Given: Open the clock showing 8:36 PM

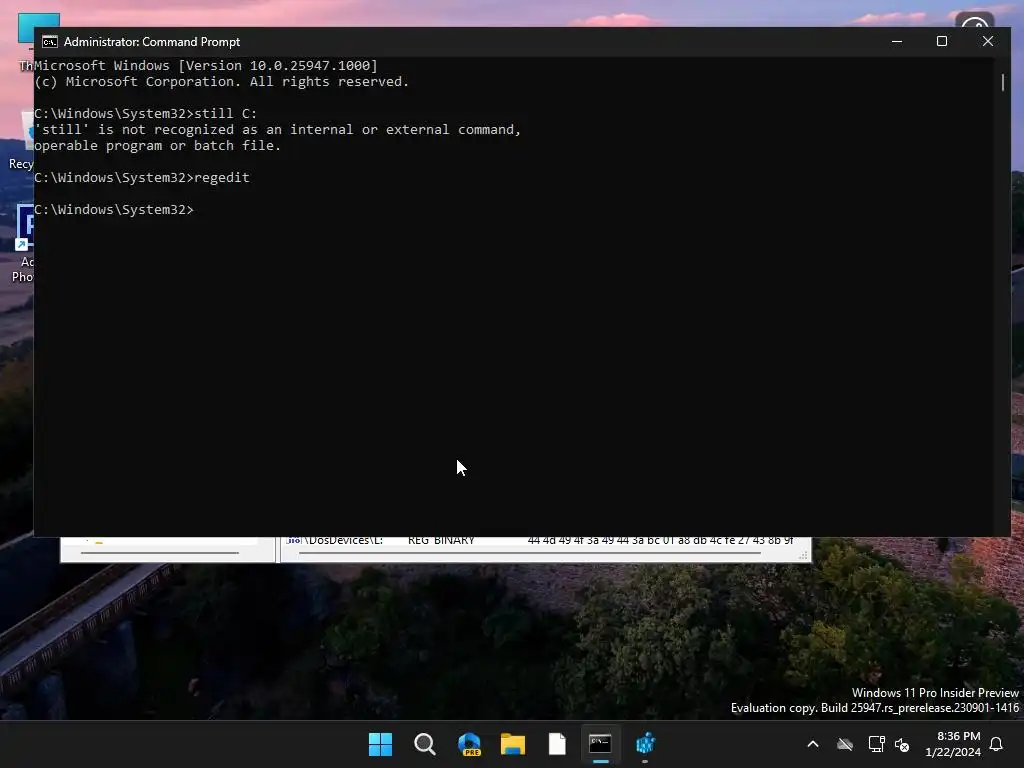Looking at the screenshot, I should 953,744.
